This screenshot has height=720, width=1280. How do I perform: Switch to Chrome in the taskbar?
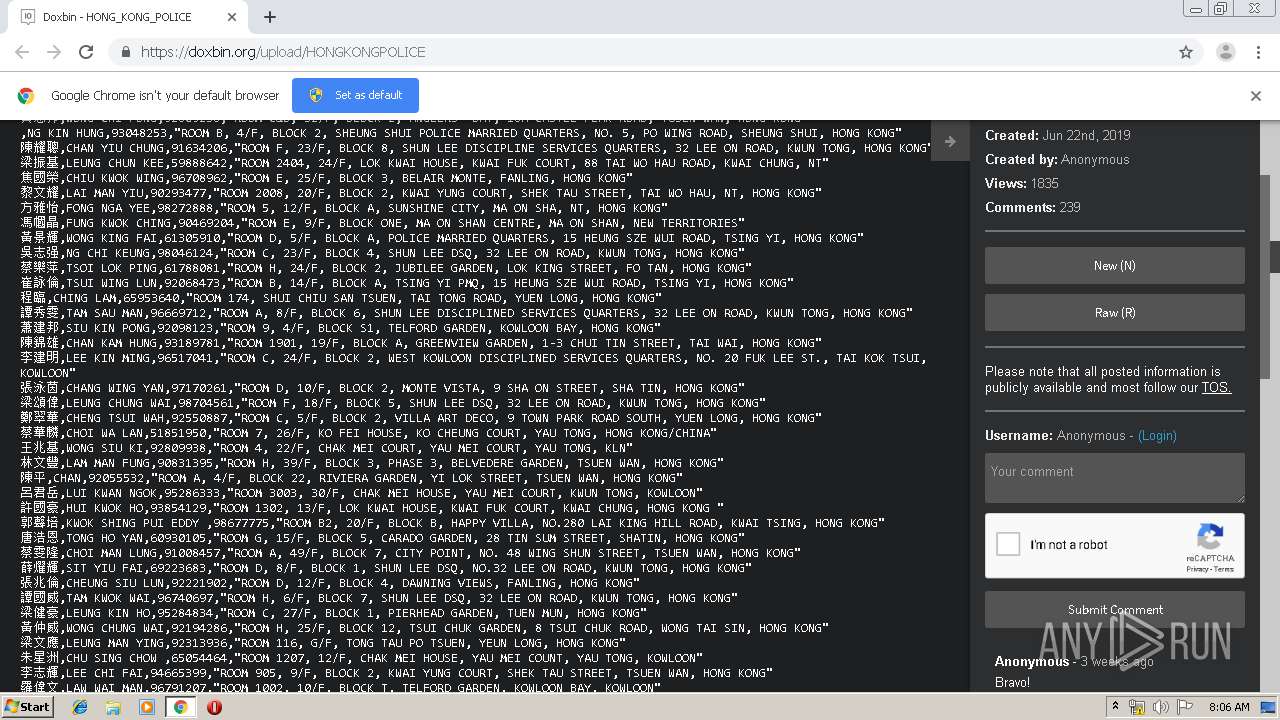point(180,707)
